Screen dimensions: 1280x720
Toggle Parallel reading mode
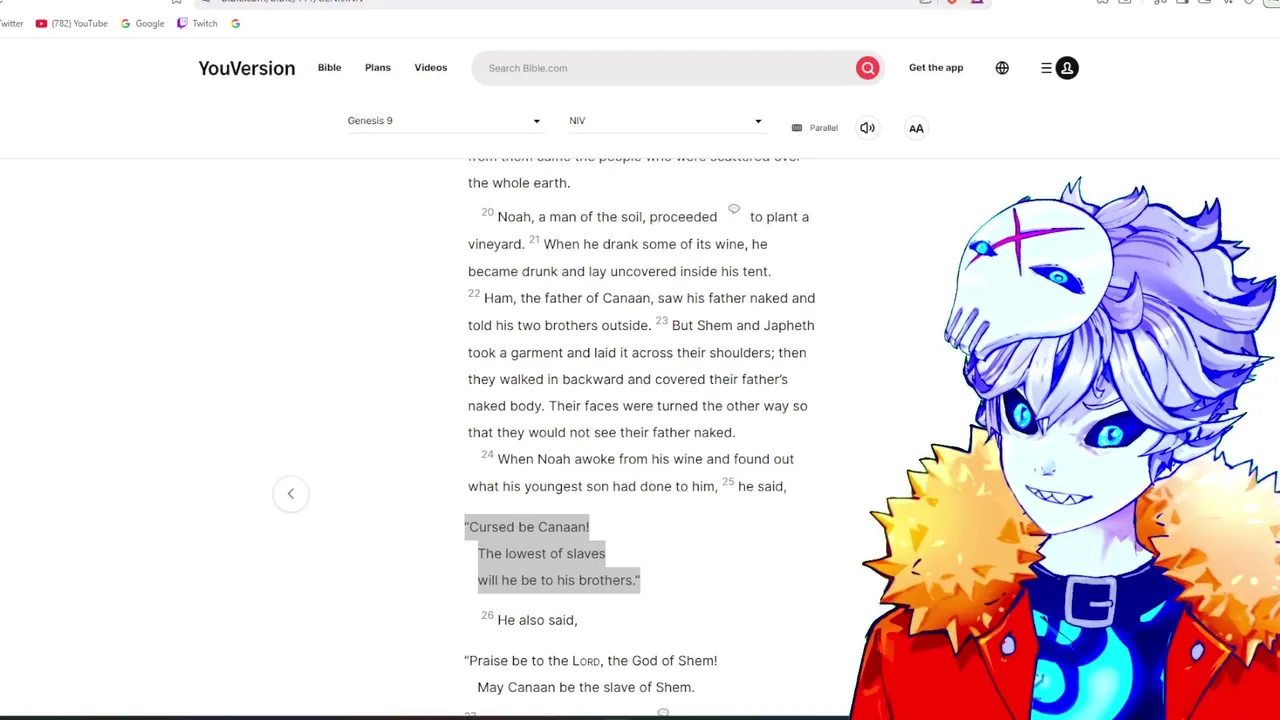815,128
